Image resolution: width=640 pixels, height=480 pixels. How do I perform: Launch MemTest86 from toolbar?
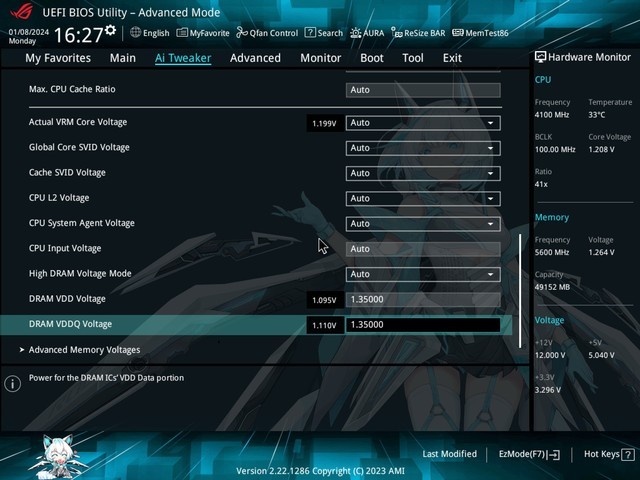pos(480,33)
